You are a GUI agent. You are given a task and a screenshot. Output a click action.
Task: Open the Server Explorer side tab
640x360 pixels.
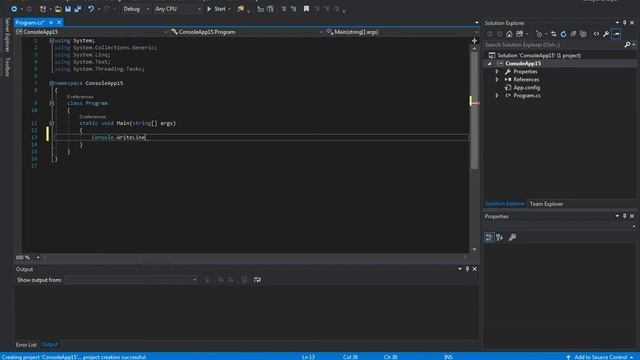(x=7, y=35)
